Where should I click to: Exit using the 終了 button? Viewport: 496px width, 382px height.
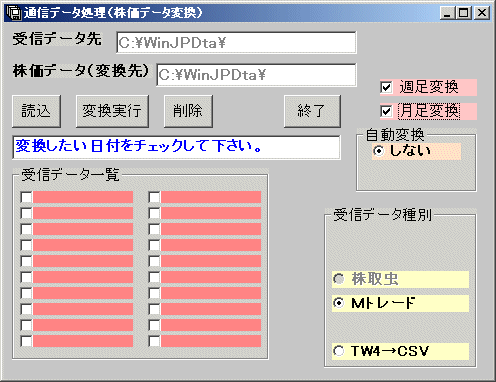(x=312, y=111)
